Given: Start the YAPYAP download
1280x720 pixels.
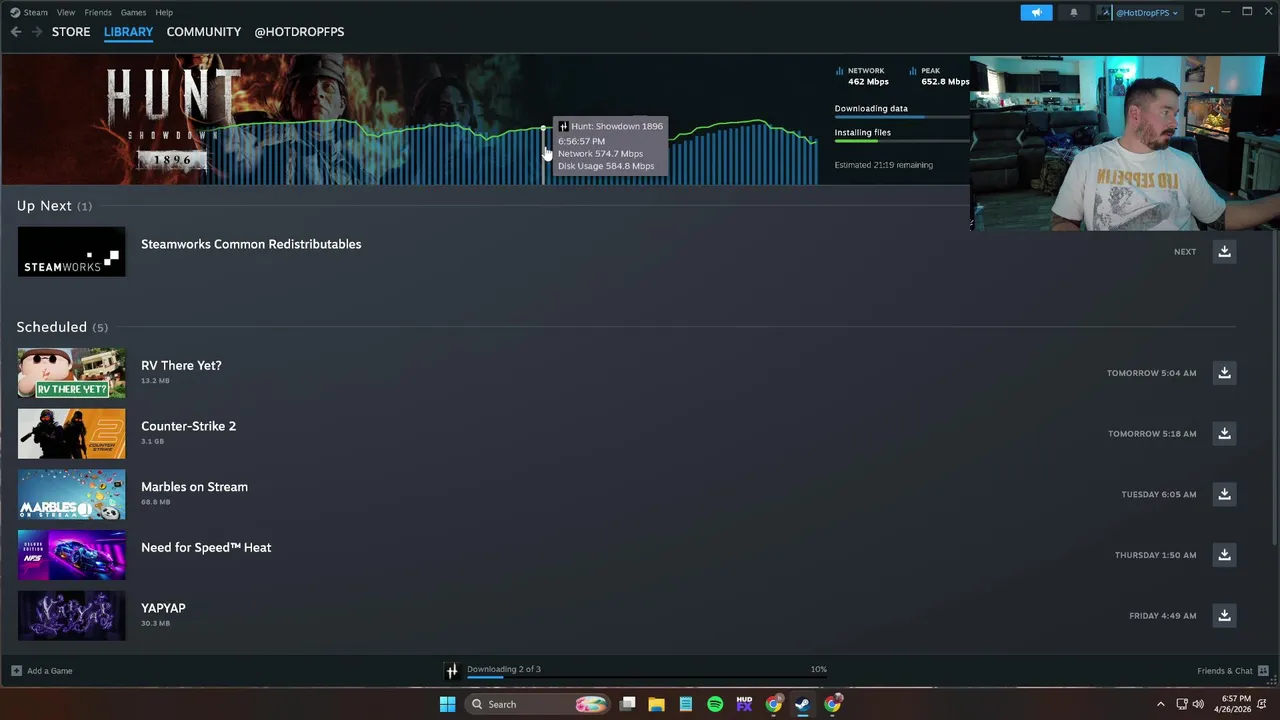Looking at the screenshot, I should tap(1224, 616).
